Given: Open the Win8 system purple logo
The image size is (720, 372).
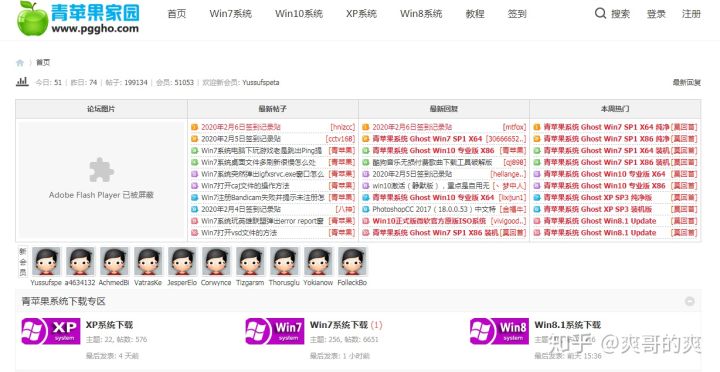Looking at the screenshot, I should tap(499, 331).
